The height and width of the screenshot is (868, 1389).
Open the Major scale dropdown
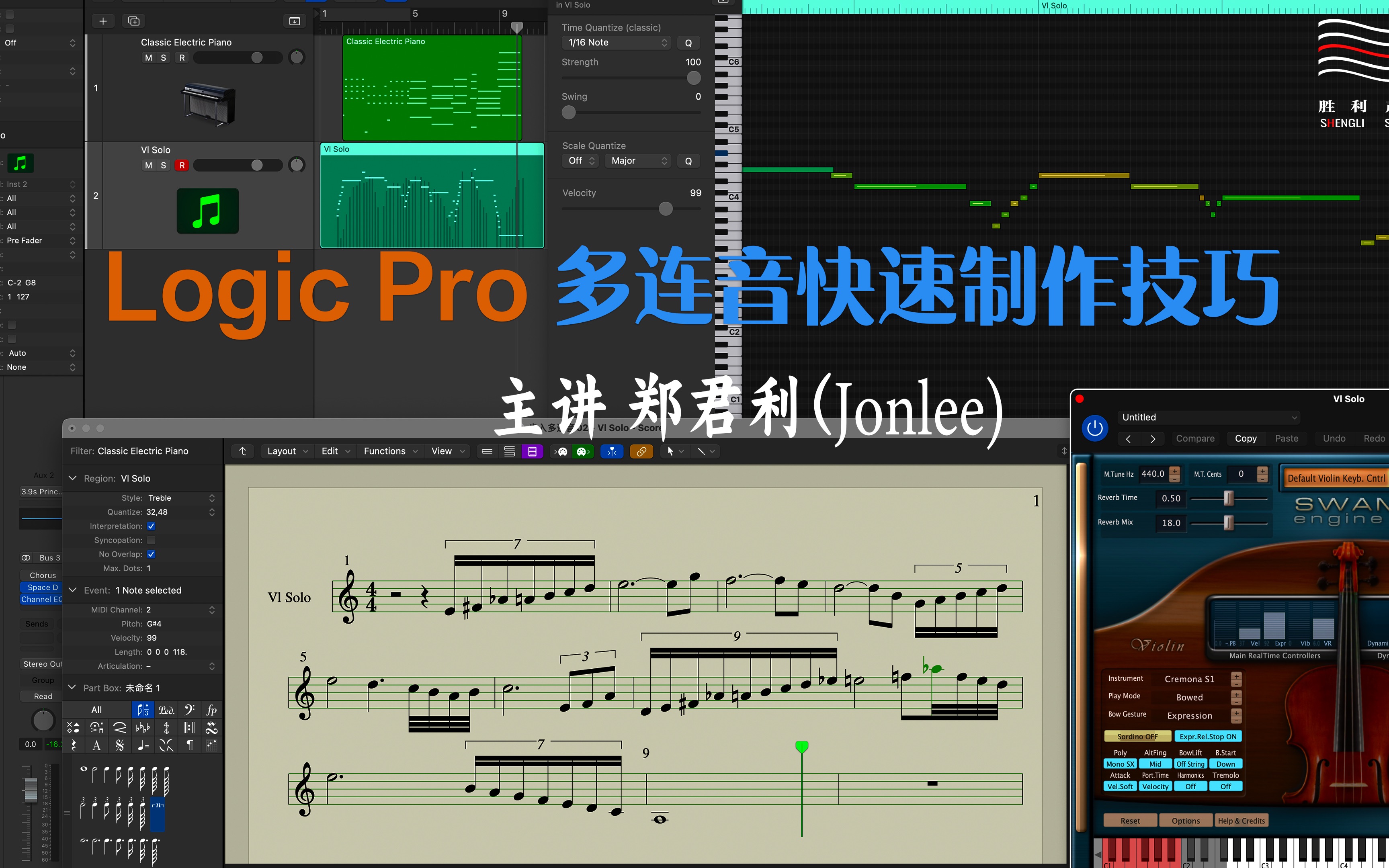638,161
